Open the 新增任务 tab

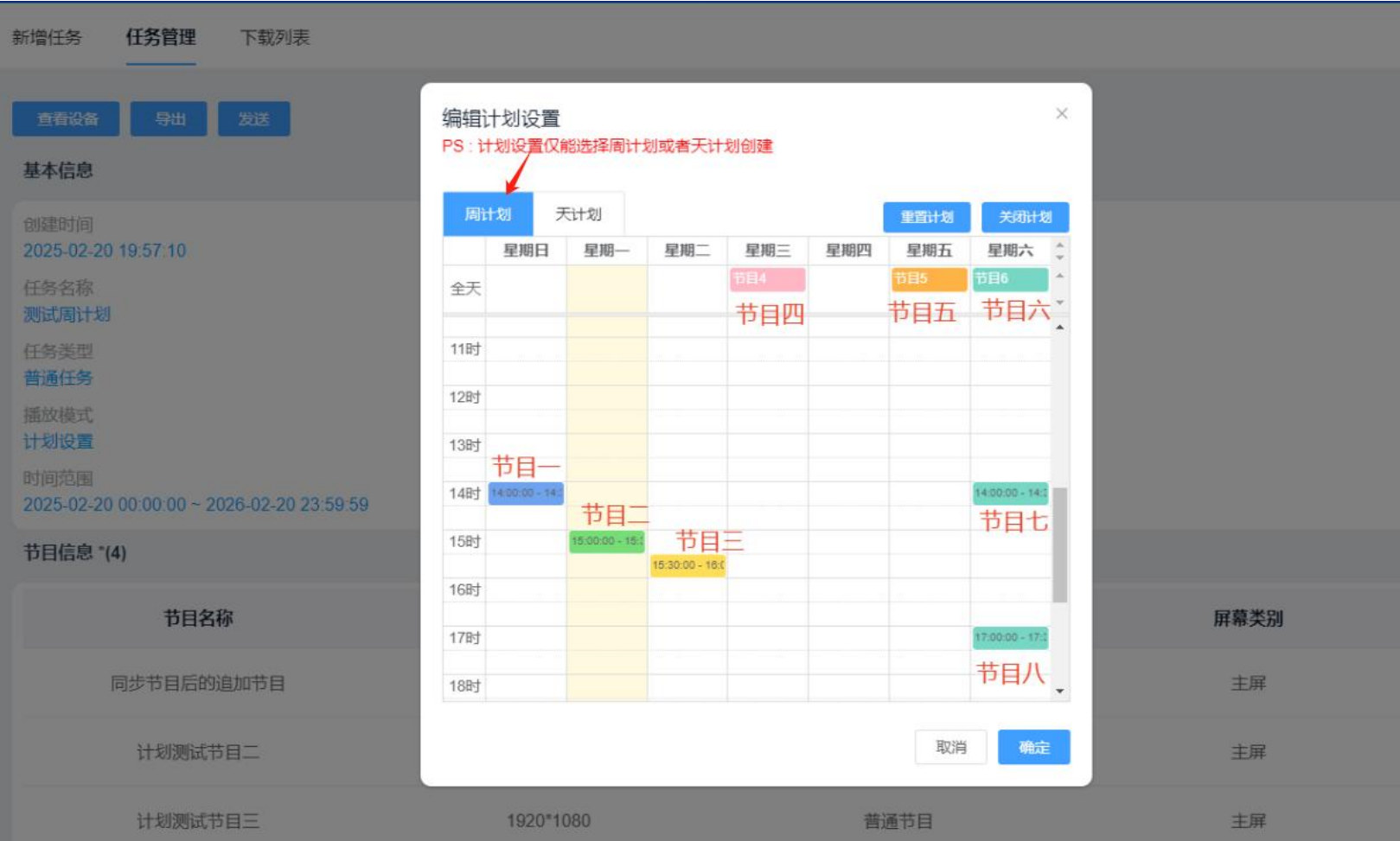click(47, 37)
